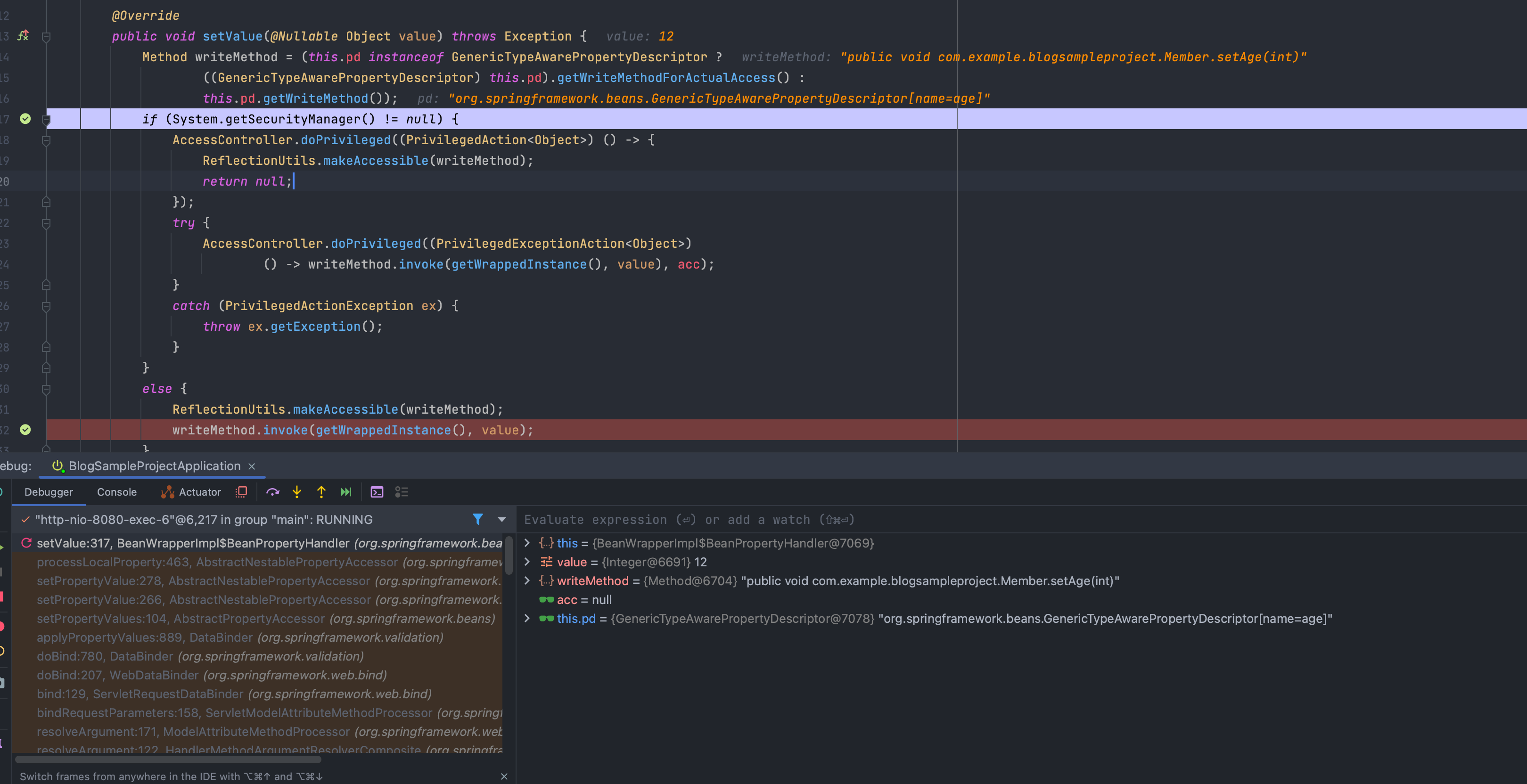Image resolution: width=1527 pixels, height=784 pixels.
Task: Click the Trace Current Stream Chain icon
Action: tap(402, 492)
